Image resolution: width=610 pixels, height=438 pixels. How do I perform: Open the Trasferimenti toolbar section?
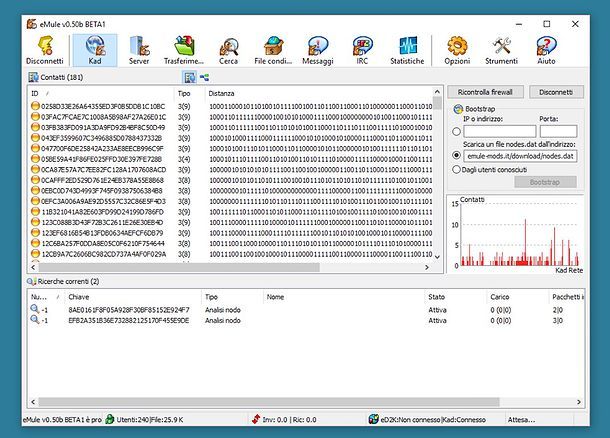[x=184, y=50]
